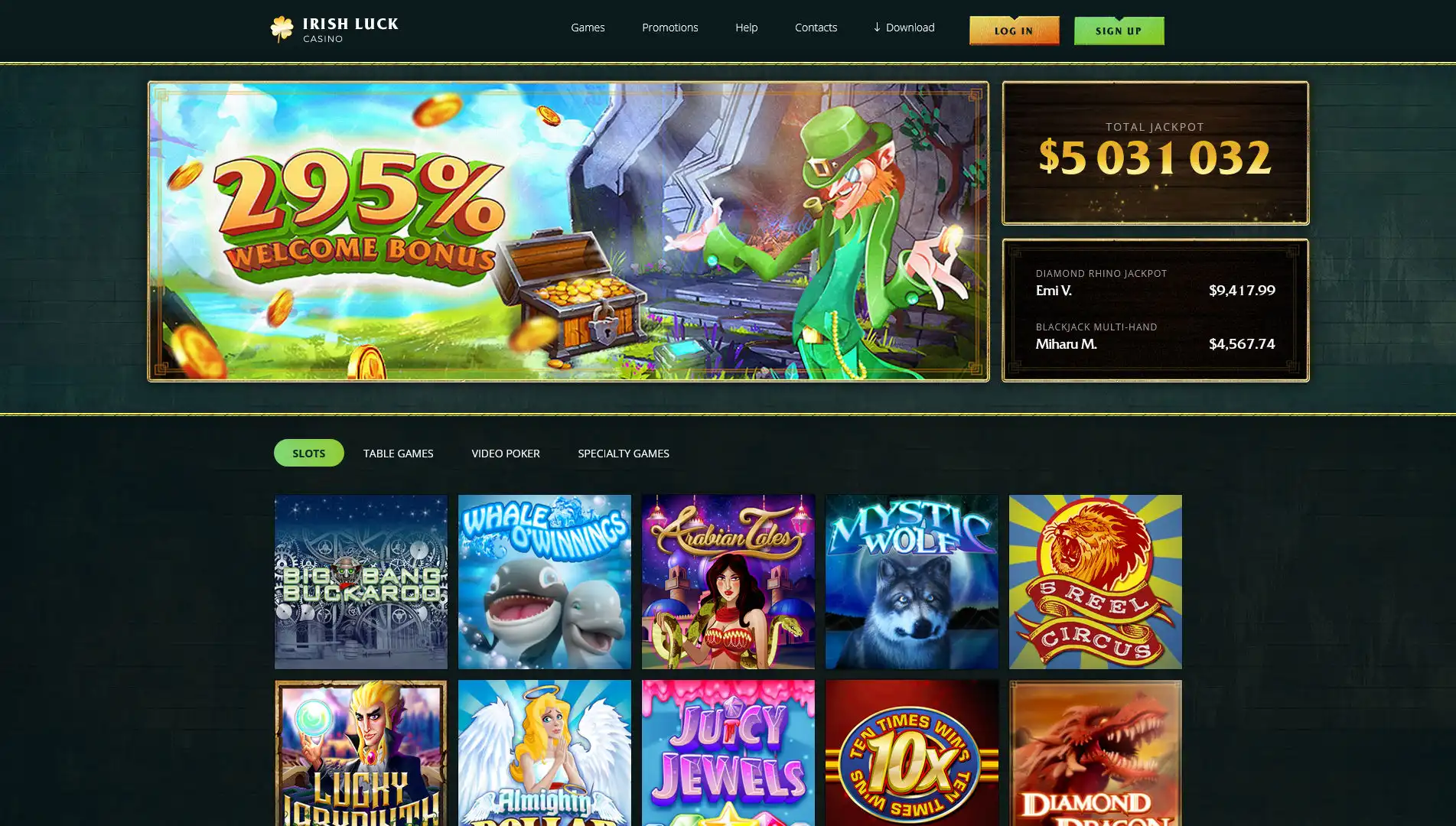Viewport: 1456px width, 826px height.
Task: Click the Log In button
Action: 1015,31
